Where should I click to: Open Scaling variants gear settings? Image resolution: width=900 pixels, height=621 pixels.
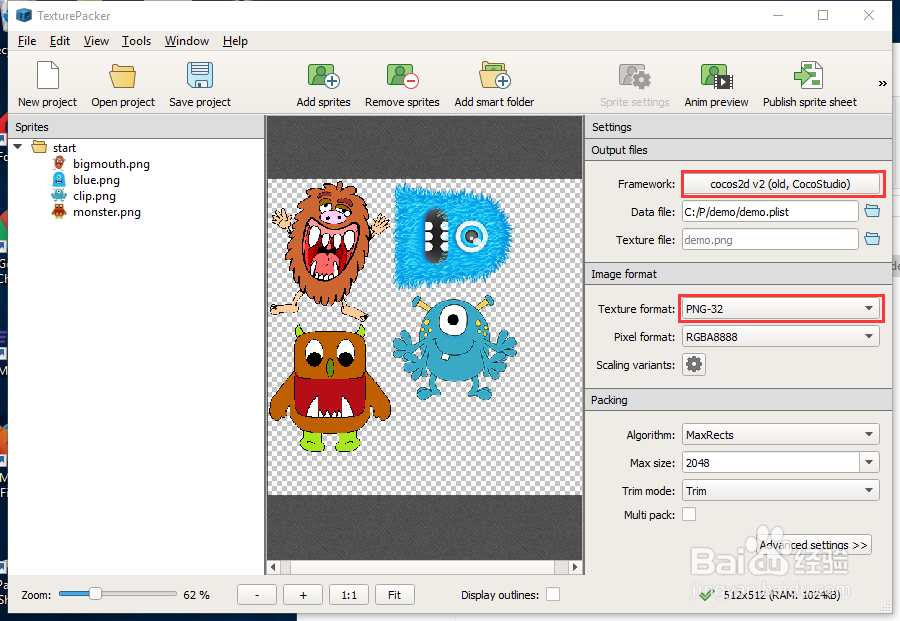point(694,364)
